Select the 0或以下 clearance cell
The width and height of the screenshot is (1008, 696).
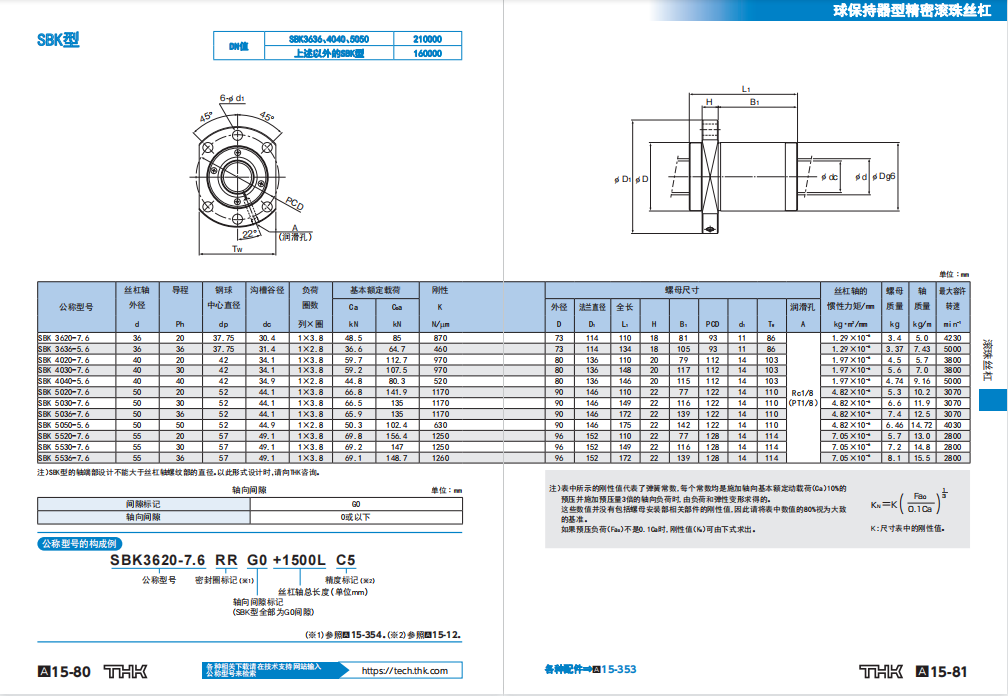click(x=356, y=517)
